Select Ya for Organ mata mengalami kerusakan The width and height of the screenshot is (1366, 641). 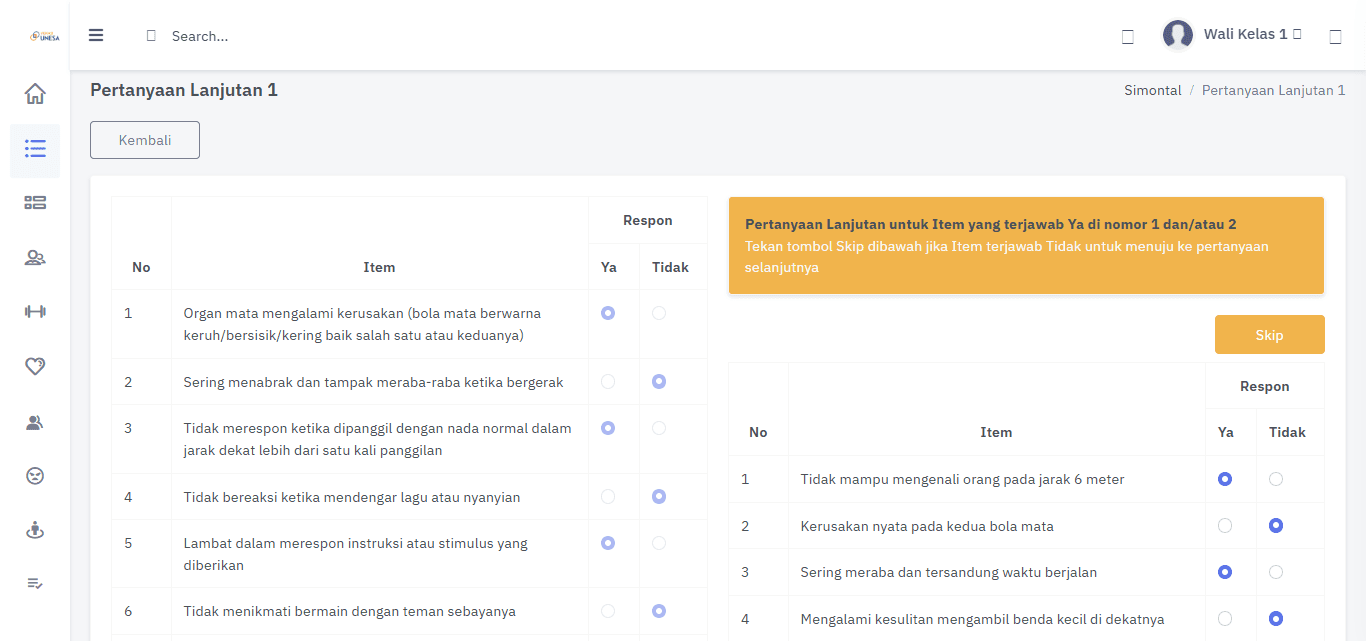point(608,313)
